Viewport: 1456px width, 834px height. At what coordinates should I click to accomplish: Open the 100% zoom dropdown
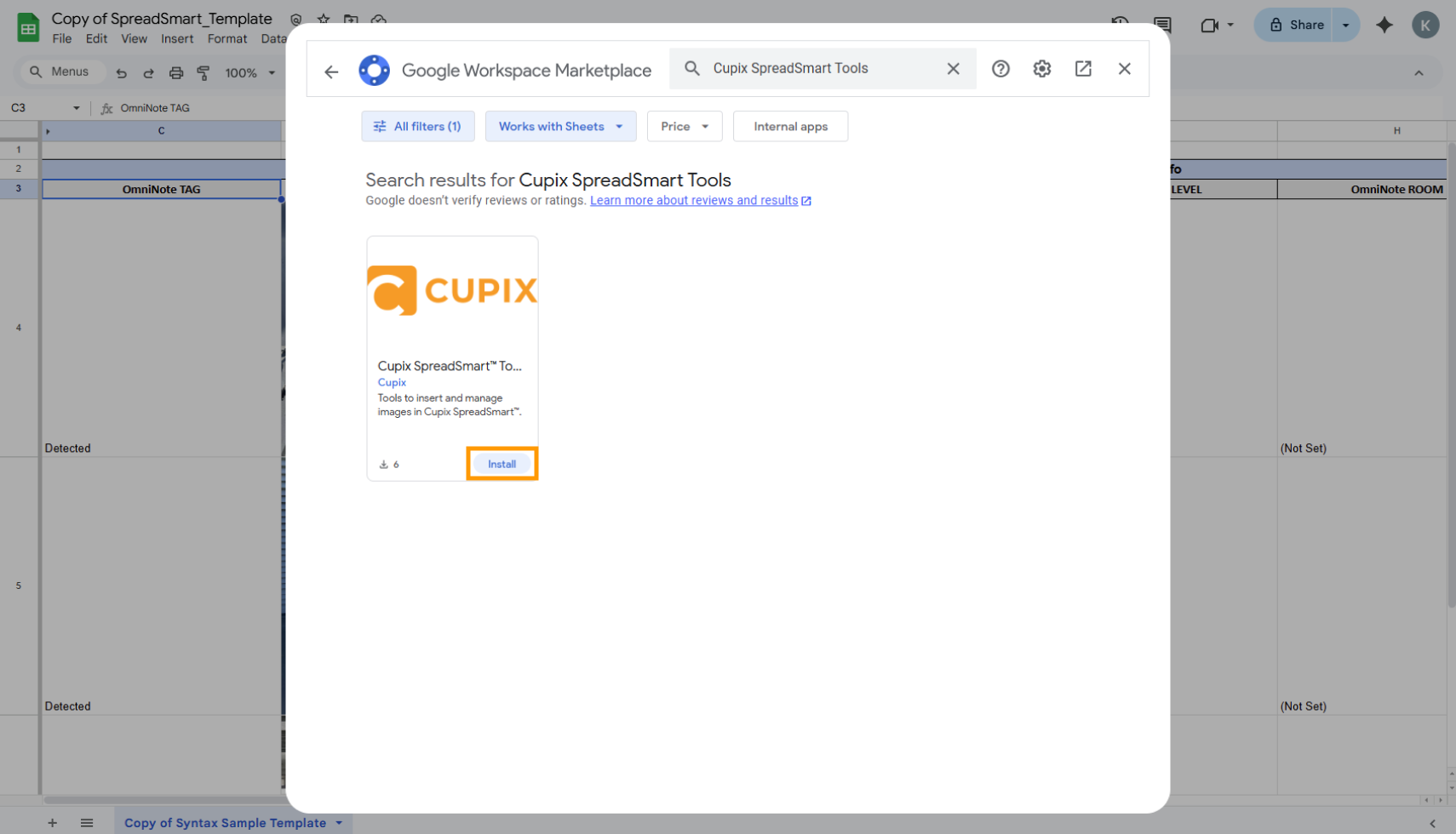(x=249, y=73)
